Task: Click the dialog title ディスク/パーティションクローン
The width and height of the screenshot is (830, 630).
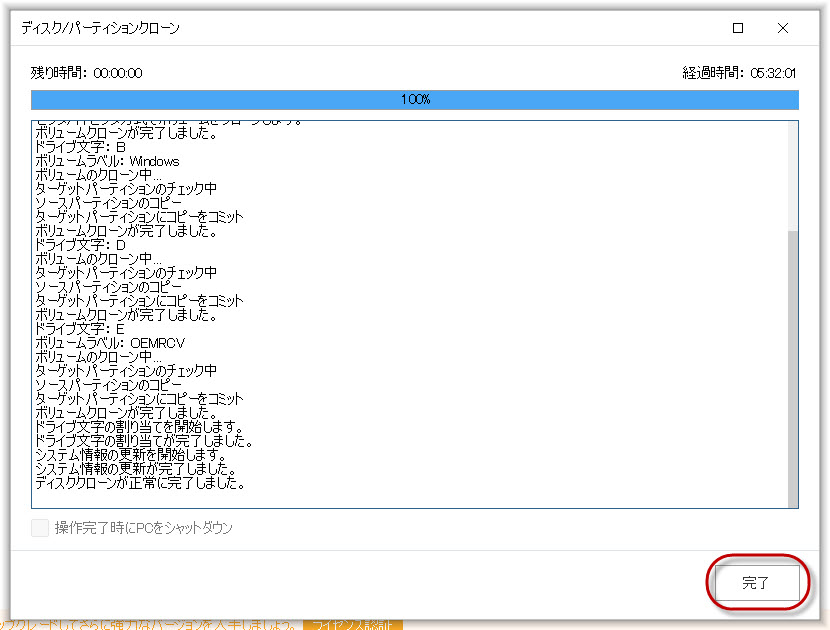Action: tap(101, 28)
